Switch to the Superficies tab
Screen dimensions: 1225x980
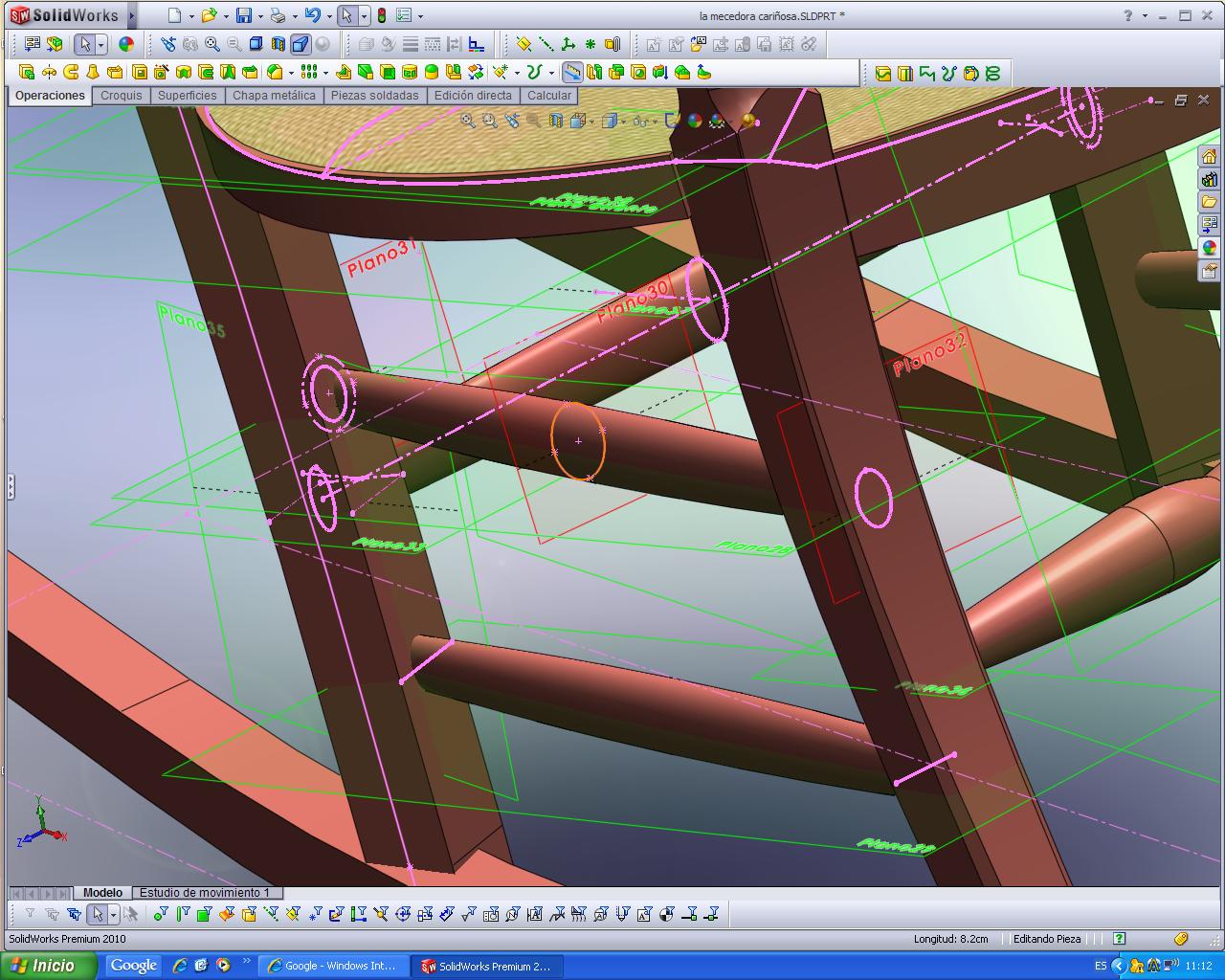(x=188, y=95)
